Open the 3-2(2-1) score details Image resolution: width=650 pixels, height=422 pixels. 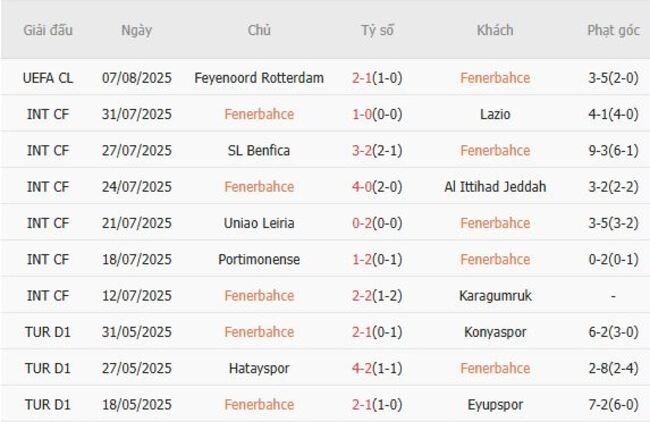[378, 151]
